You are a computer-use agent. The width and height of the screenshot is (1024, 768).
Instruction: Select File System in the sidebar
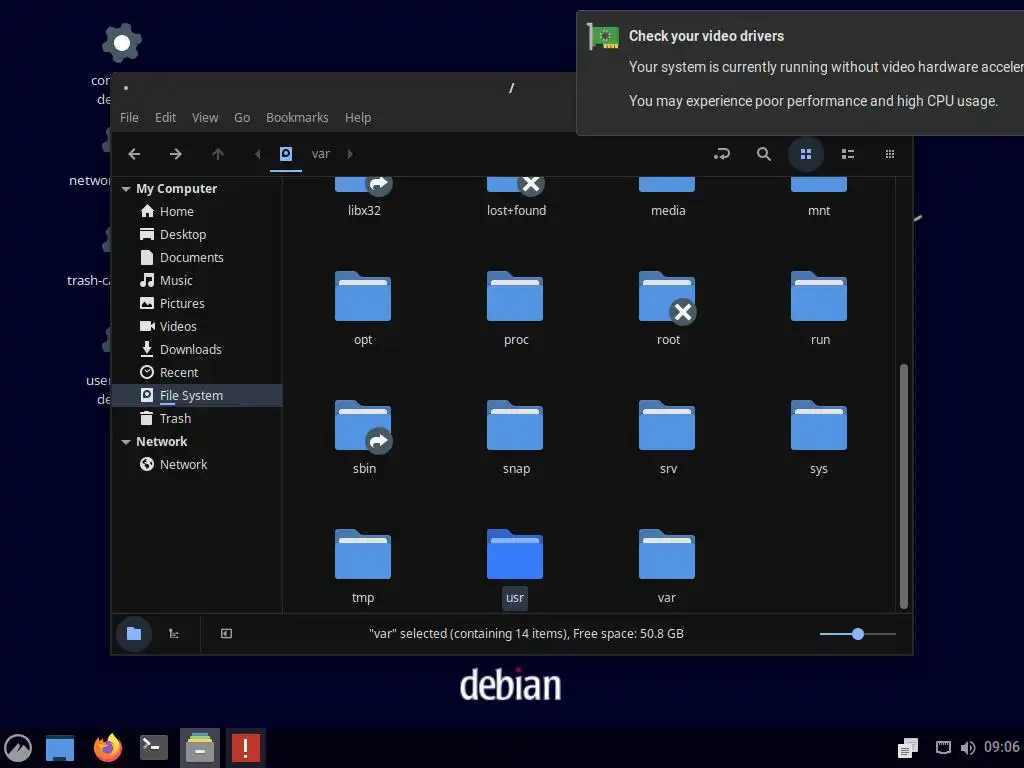pyautogui.click(x=197, y=396)
